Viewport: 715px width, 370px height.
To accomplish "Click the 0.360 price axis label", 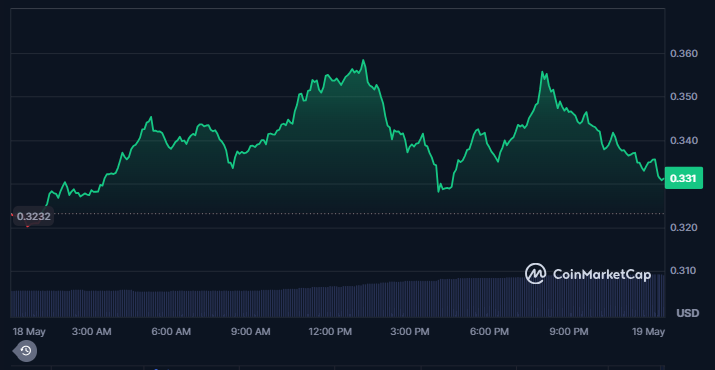I will click(x=684, y=54).
